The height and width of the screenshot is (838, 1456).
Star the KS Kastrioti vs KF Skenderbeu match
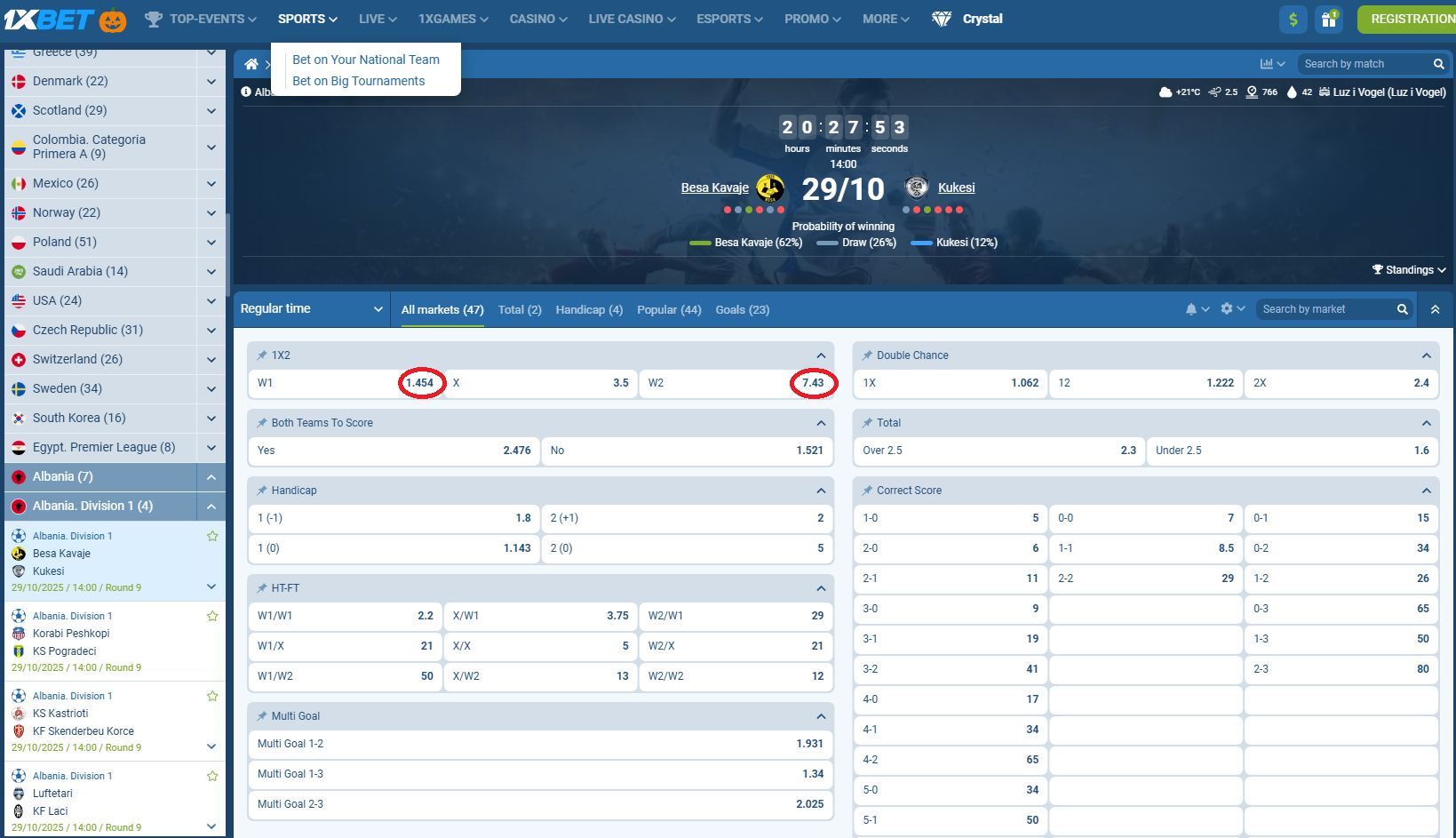[x=212, y=696]
